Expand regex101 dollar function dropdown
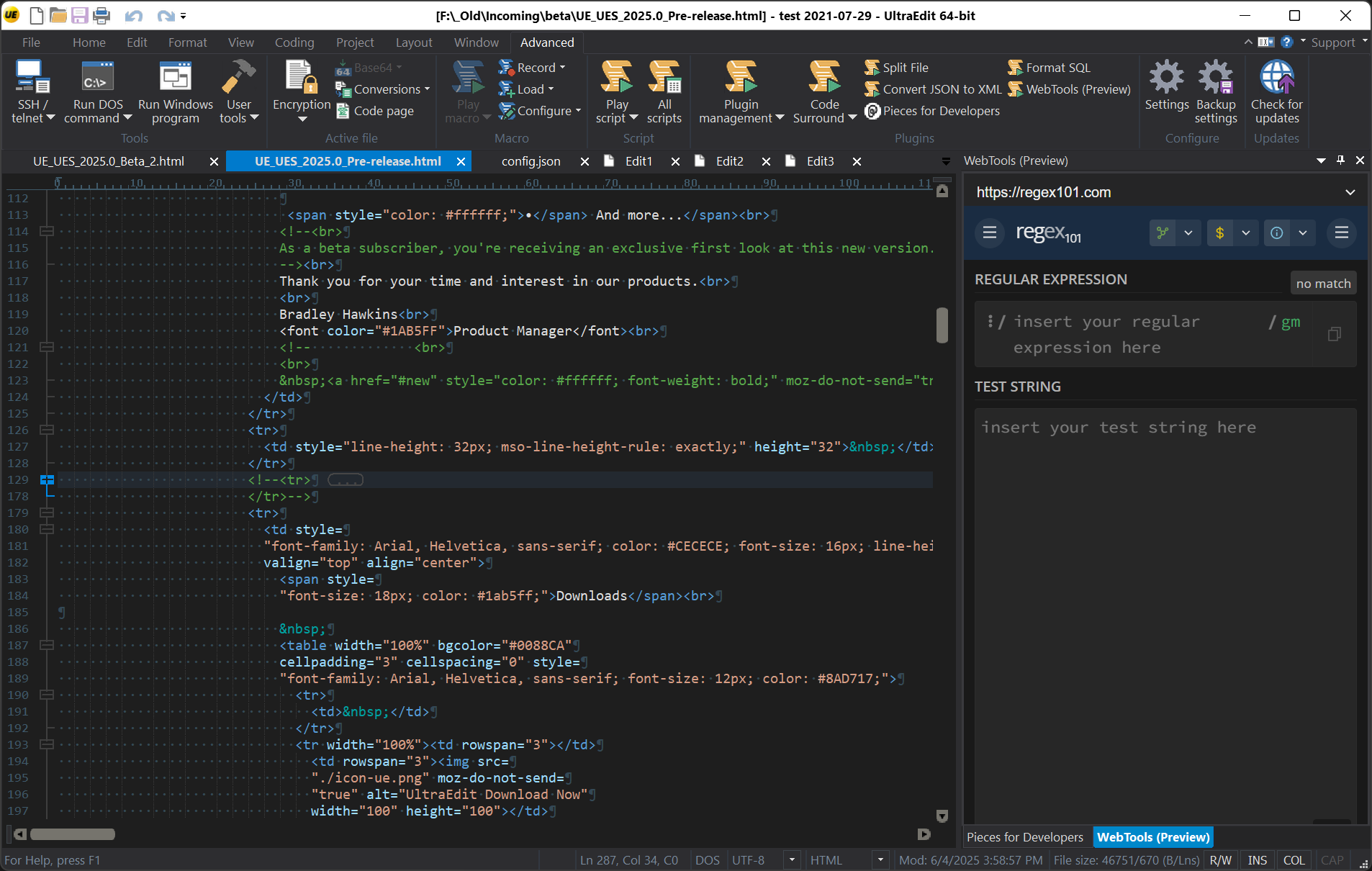The image size is (1372, 871). (1246, 233)
